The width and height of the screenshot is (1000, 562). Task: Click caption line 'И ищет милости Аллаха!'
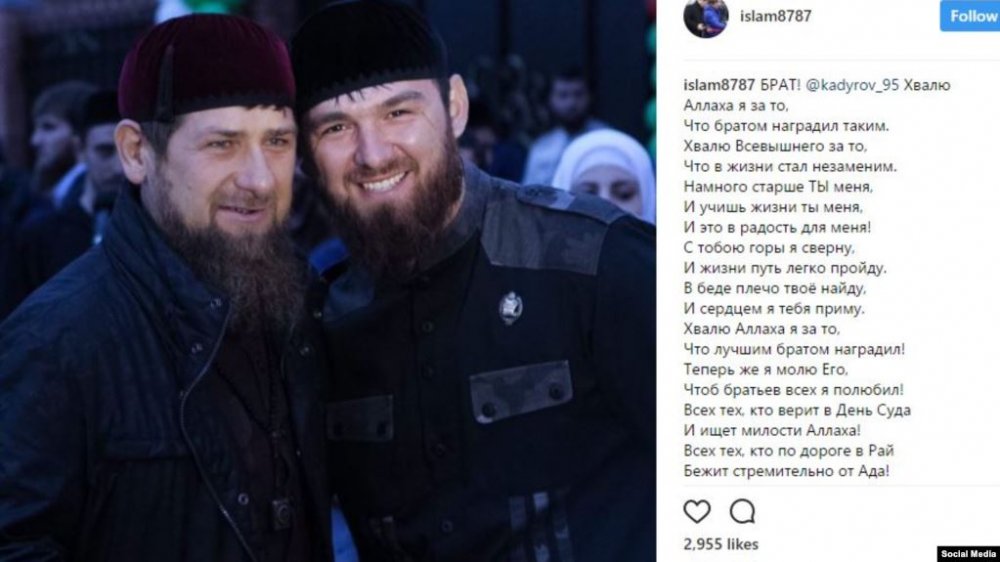pos(772,431)
